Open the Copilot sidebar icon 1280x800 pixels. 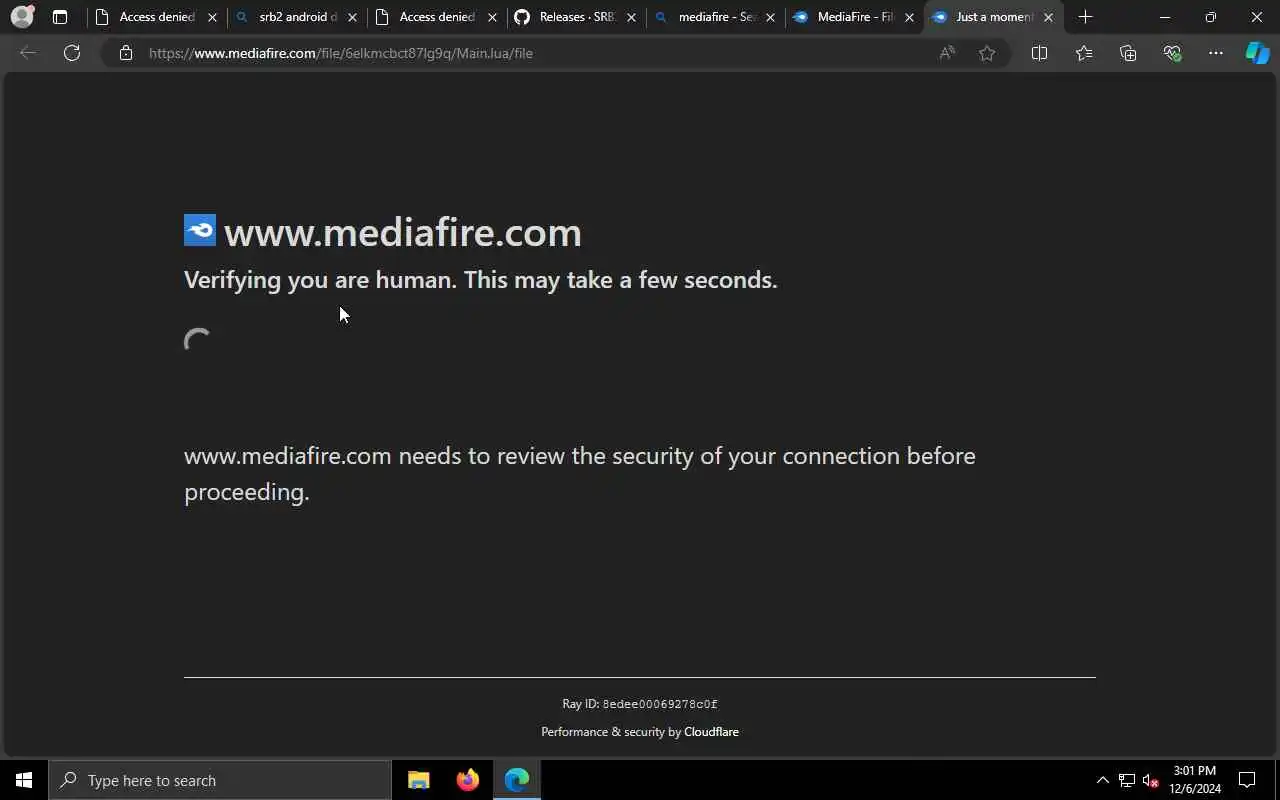pyautogui.click(x=1257, y=53)
